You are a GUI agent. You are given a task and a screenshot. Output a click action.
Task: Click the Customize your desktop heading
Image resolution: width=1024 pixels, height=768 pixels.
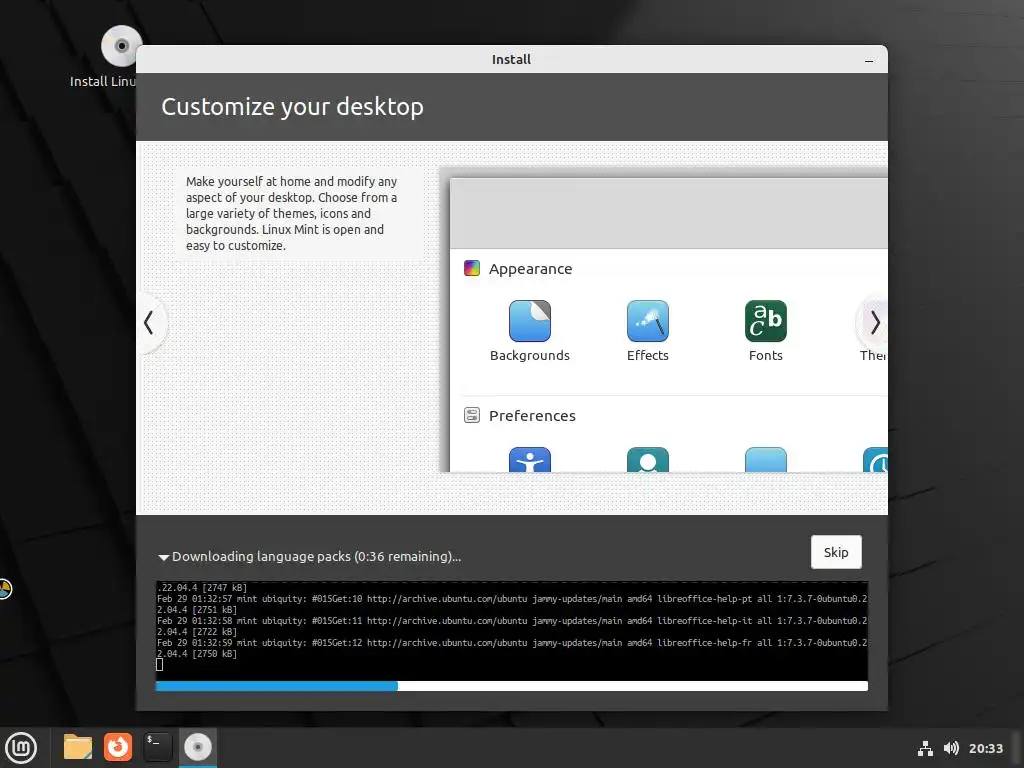click(292, 106)
